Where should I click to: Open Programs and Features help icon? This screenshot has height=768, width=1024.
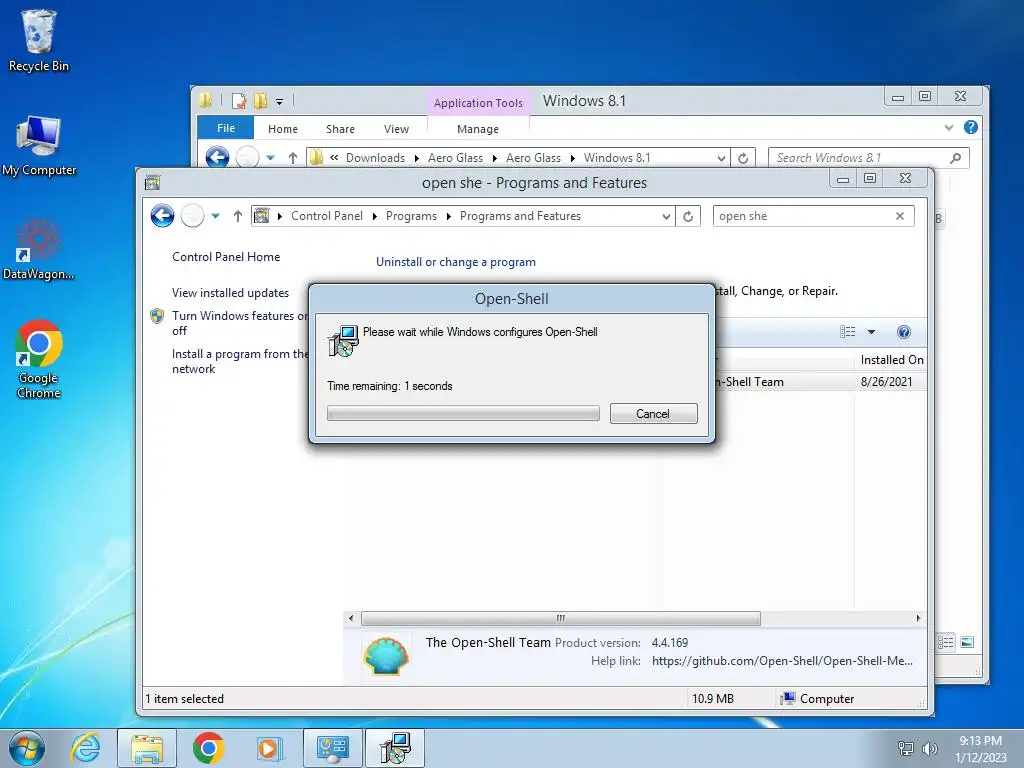(x=904, y=332)
